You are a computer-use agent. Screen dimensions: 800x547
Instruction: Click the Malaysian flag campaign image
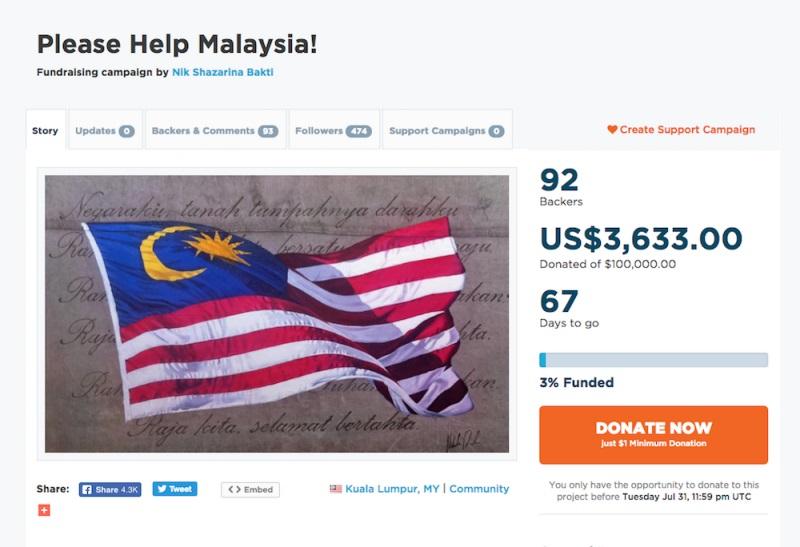pyautogui.click(x=277, y=314)
